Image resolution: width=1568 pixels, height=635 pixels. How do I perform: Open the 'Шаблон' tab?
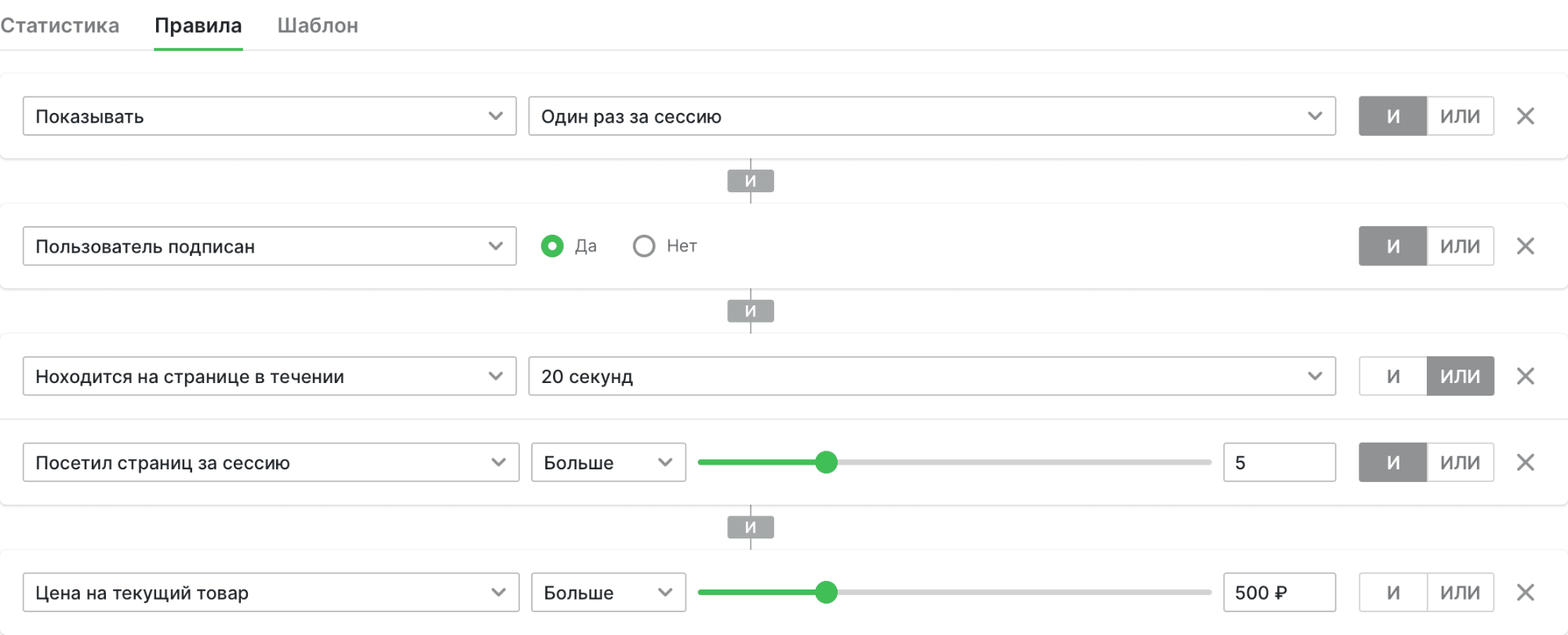click(x=318, y=26)
